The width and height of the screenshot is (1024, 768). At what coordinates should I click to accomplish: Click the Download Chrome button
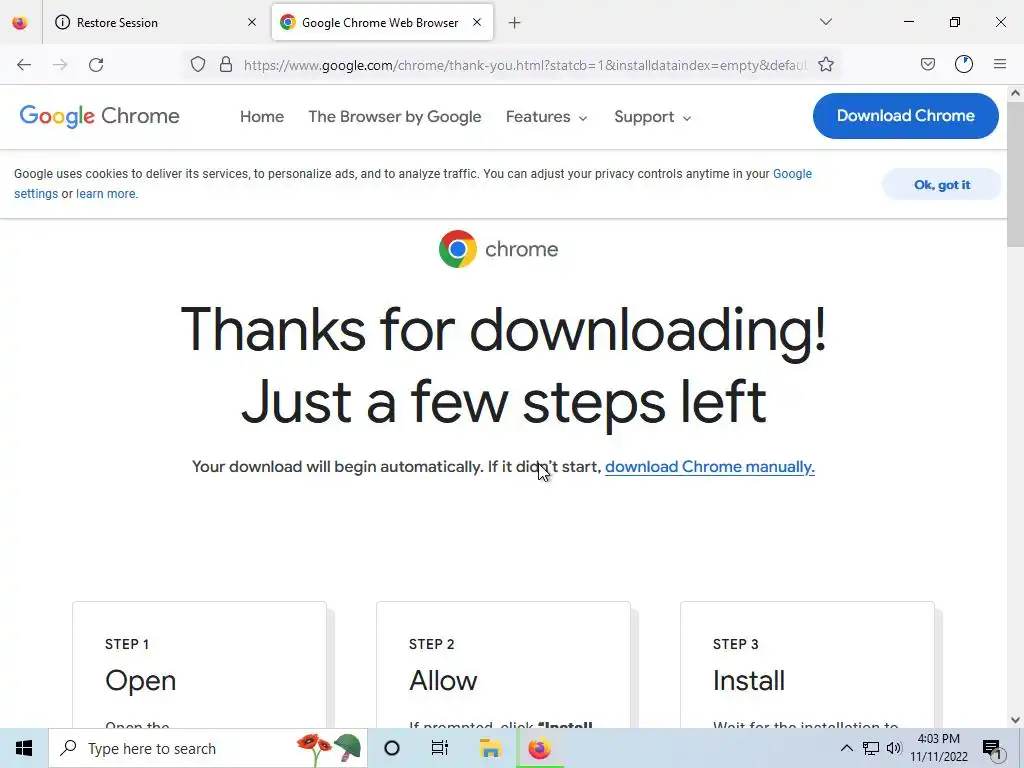click(906, 116)
